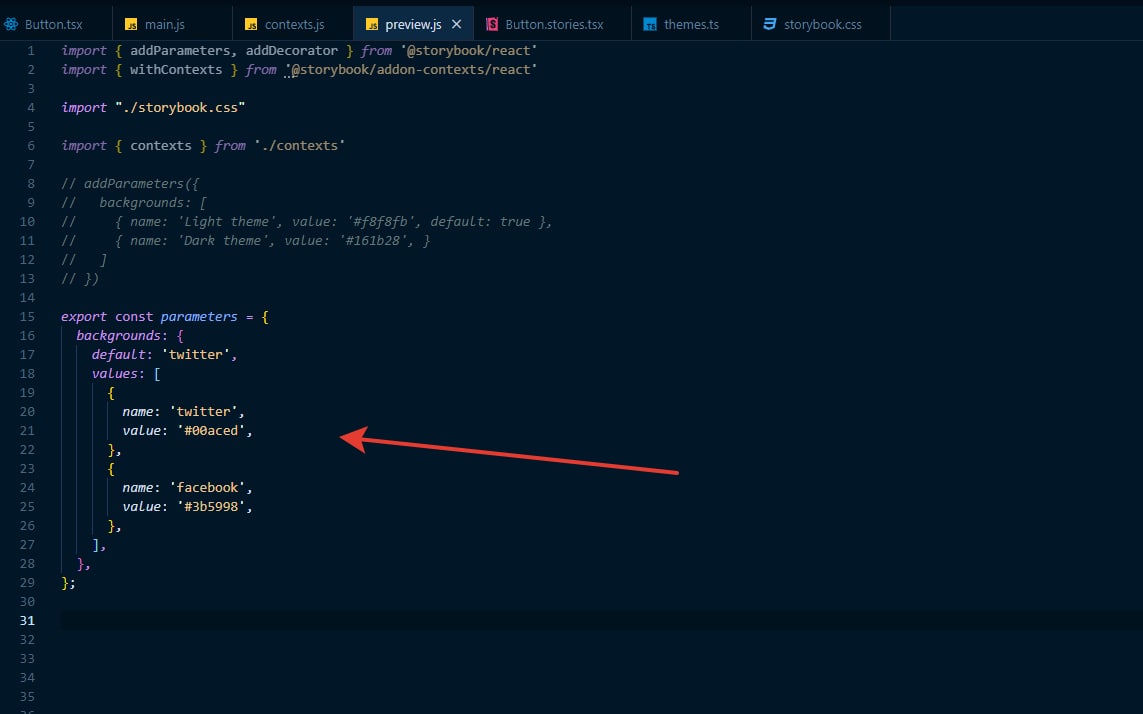1143x714 pixels.
Task: Click line number 15 in gutter
Action: 27,317
